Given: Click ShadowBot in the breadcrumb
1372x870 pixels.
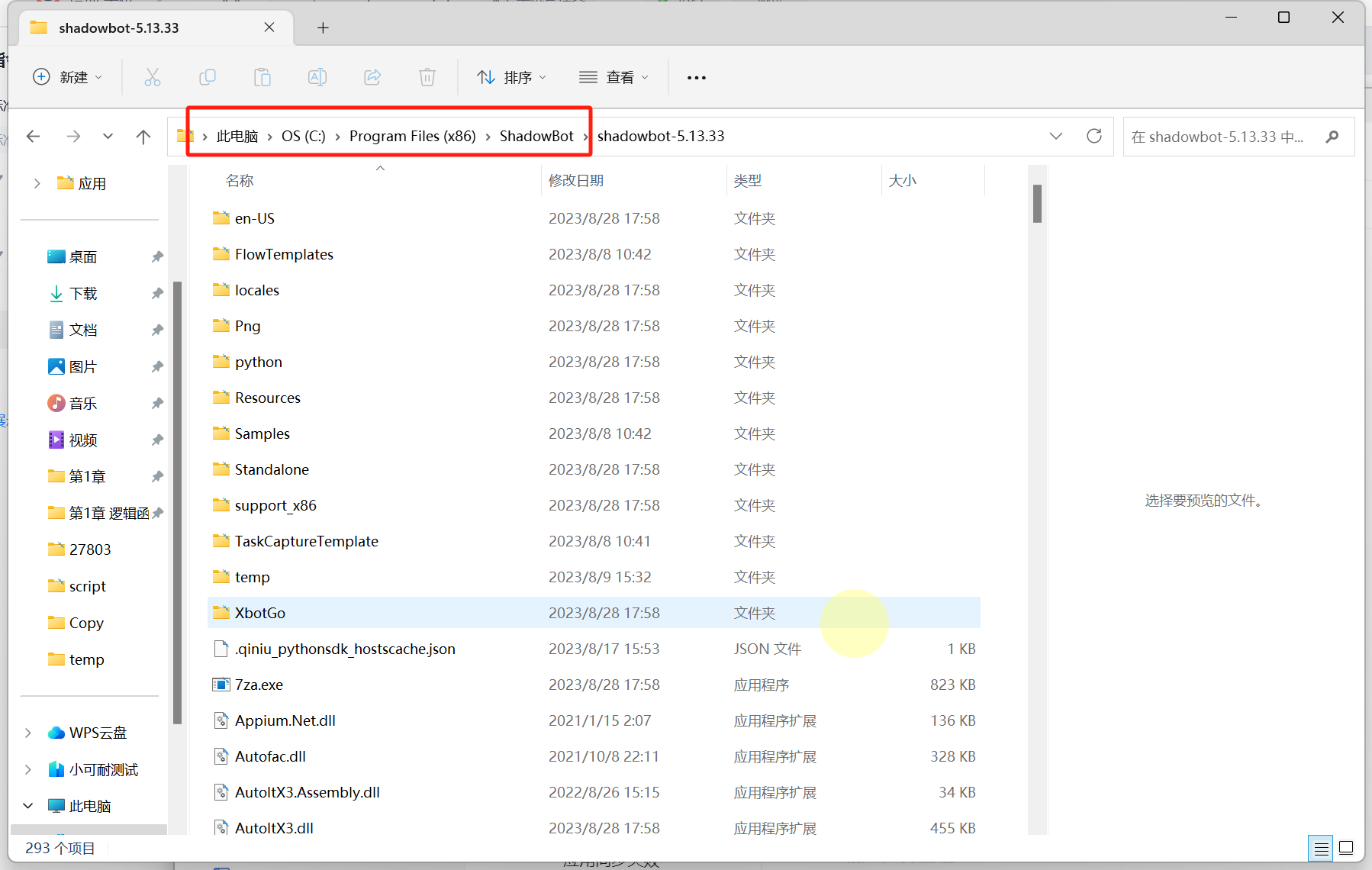Looking at the screenshot, I should (x=536, y=136).
